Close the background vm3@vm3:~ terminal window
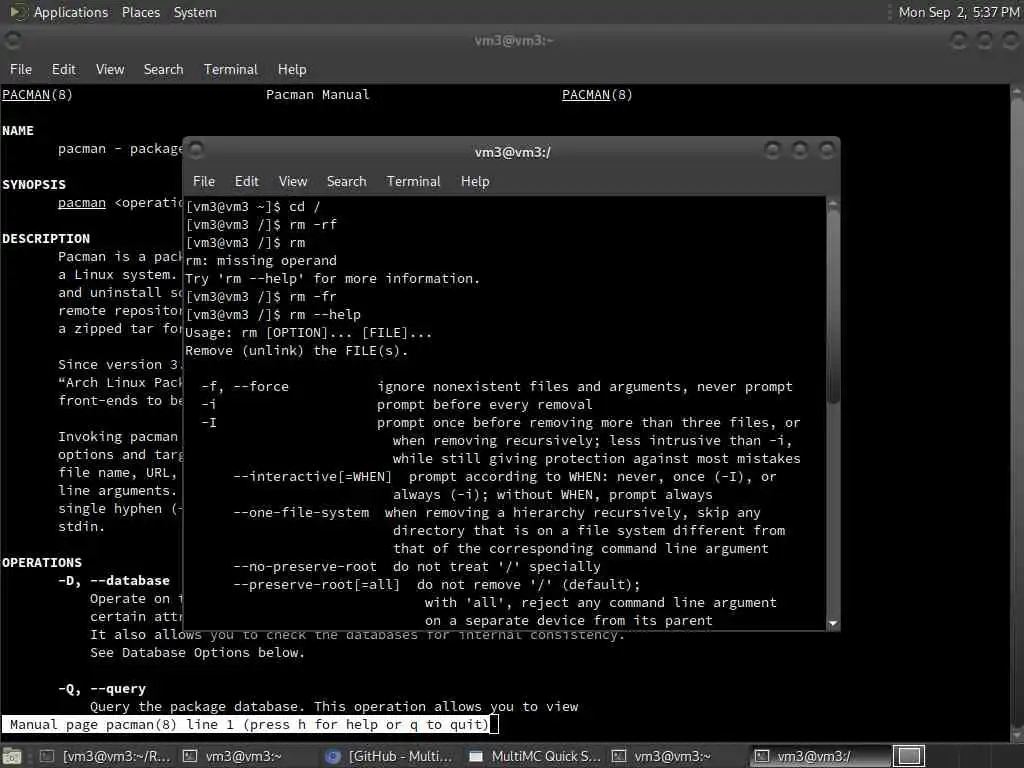The width and height of the screenshot is (1024, 768). click(1010, 40)
